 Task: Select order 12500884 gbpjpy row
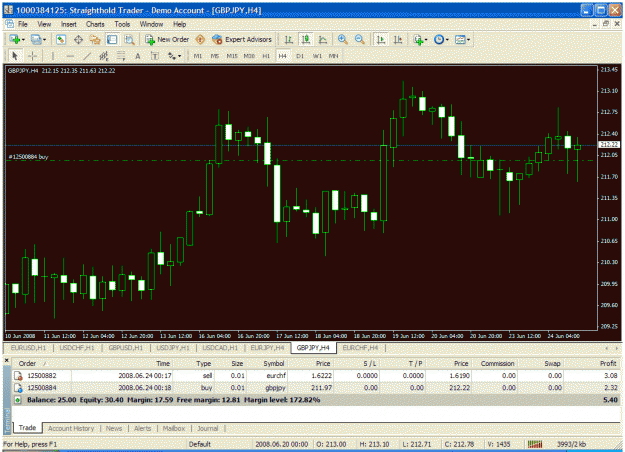(317, 388)
